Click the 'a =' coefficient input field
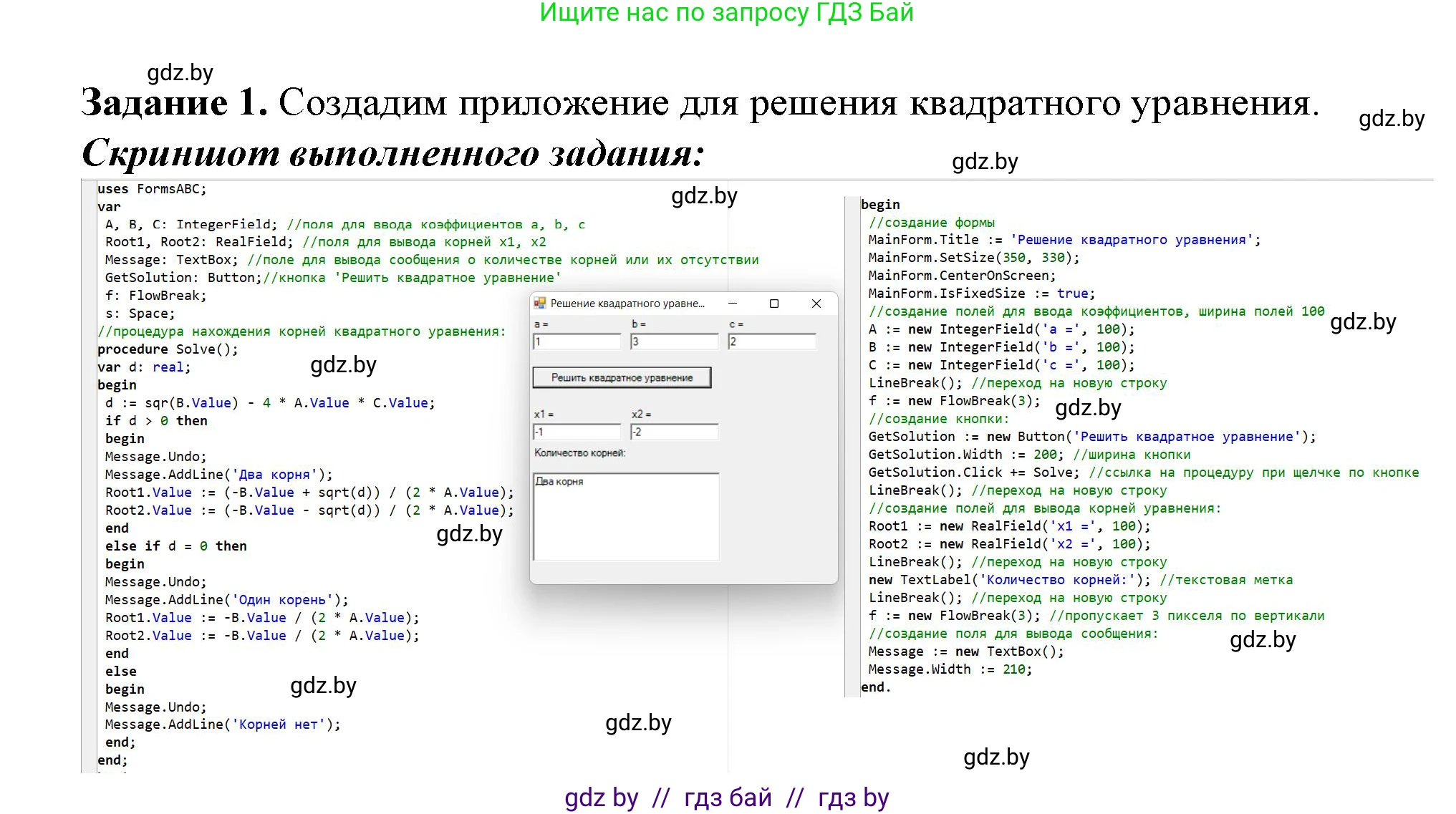This screenshot has height=814, width=1456. pos(577,342)
